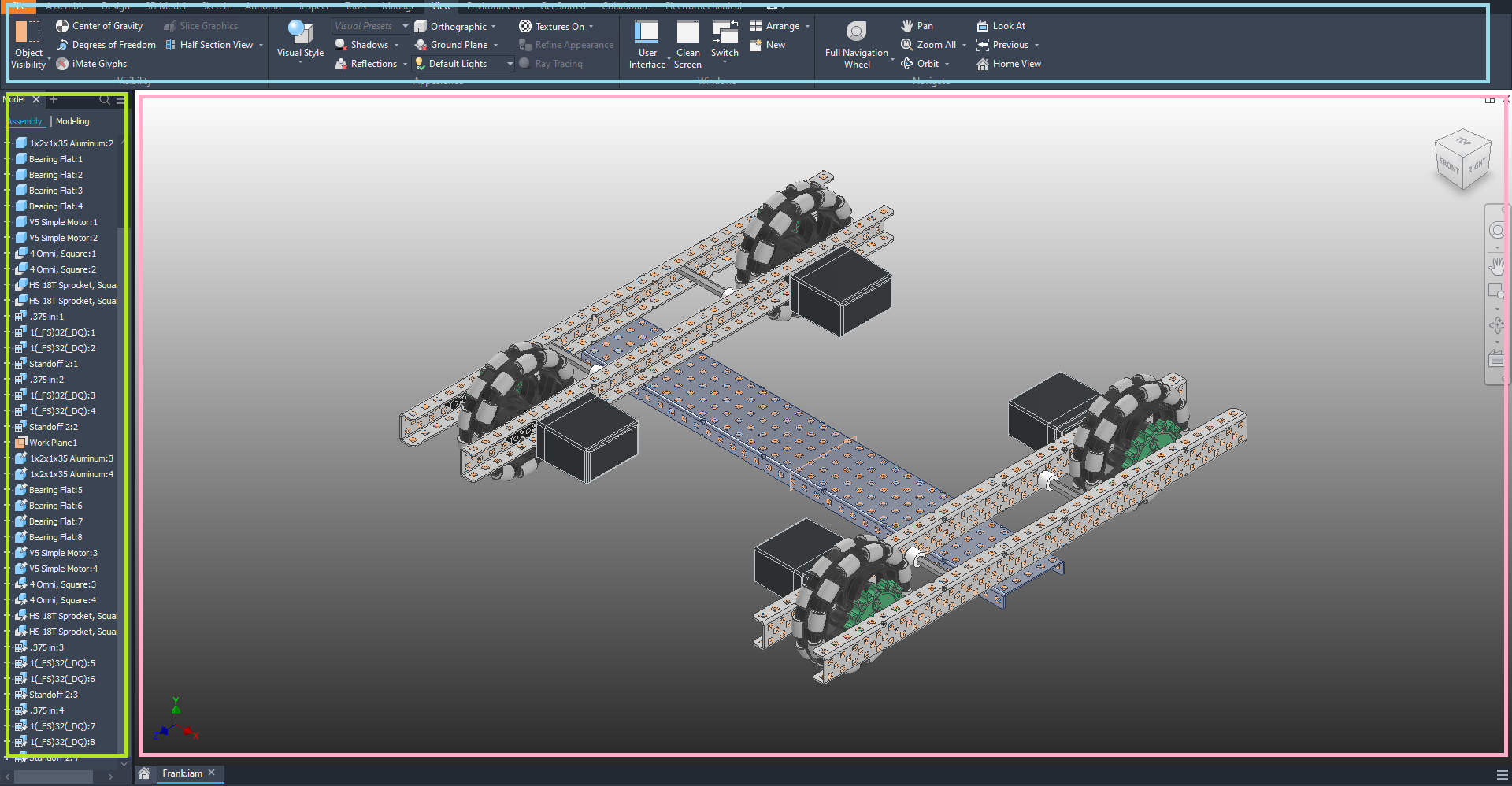This screenshot has width=1512, height=786.
Task: Select Standoff 2:3 in the browser
Action: (54, 695)
